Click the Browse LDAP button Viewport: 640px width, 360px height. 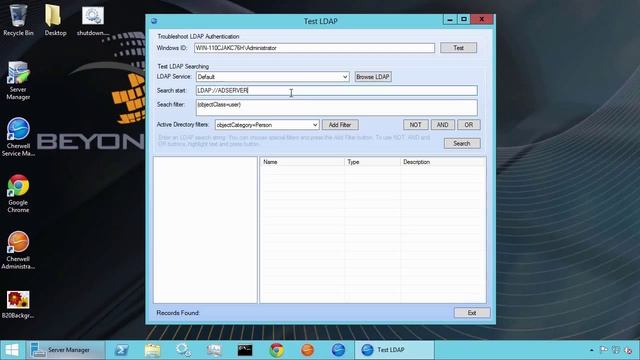(373, 77)
